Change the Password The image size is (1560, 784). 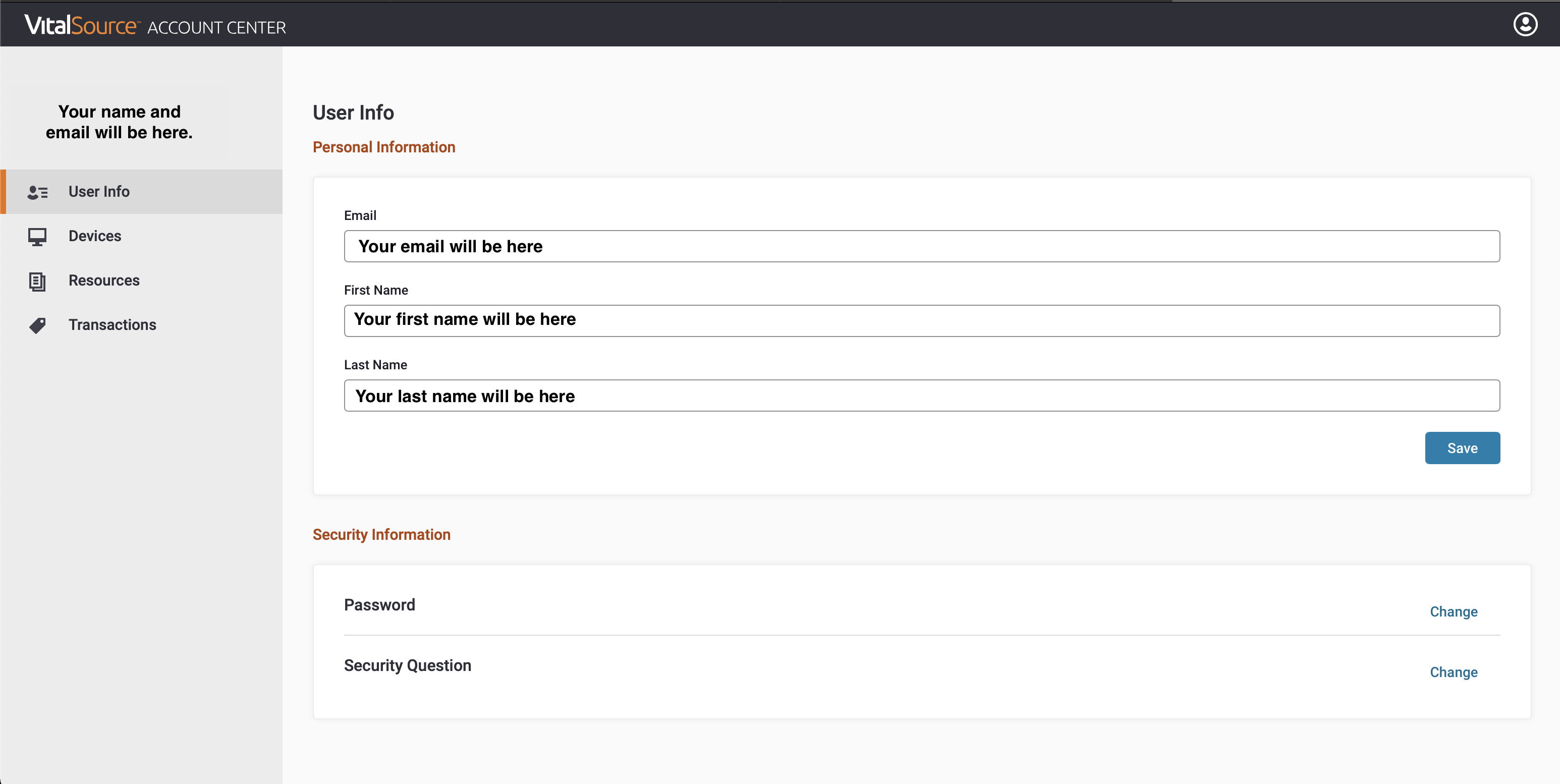click(1454, 611)
